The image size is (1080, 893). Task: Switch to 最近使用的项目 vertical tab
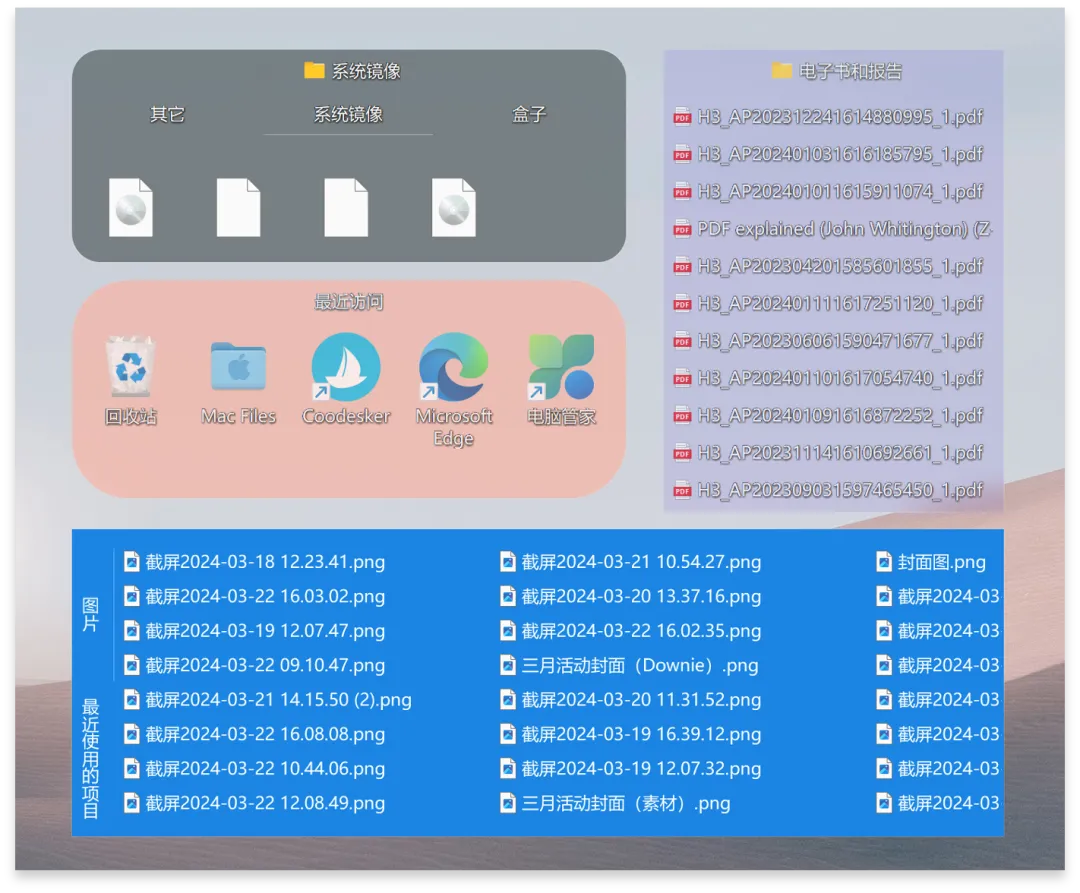(91, 758)
